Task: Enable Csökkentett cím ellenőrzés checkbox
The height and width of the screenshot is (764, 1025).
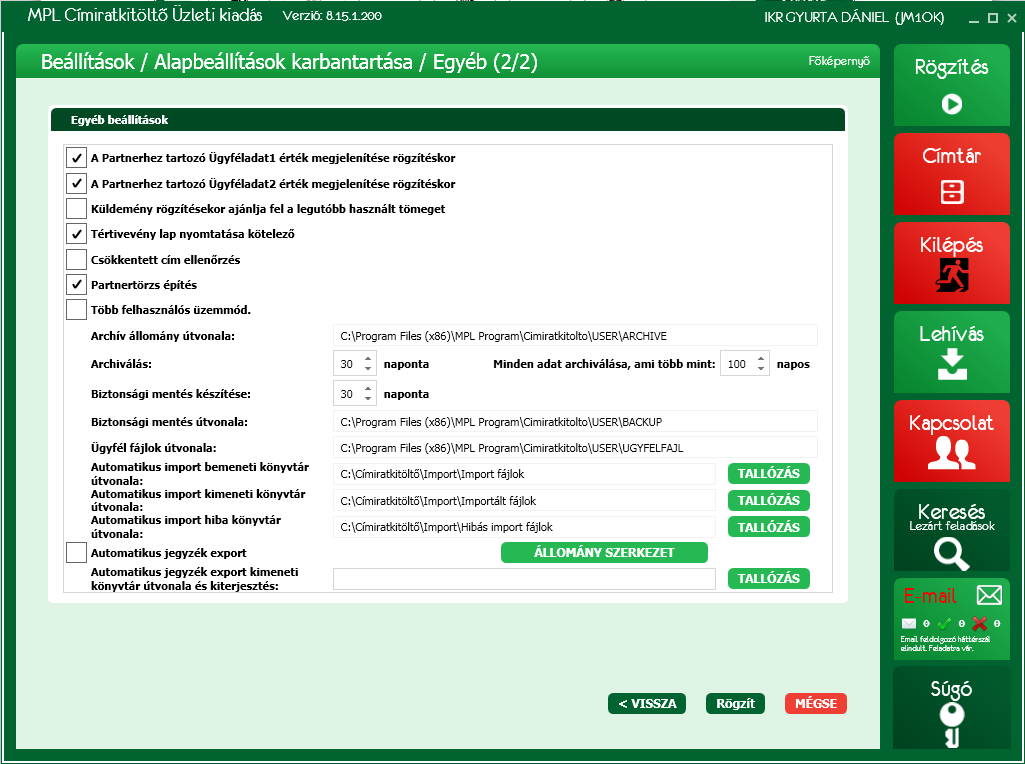Action: click(x=76, y=259)
